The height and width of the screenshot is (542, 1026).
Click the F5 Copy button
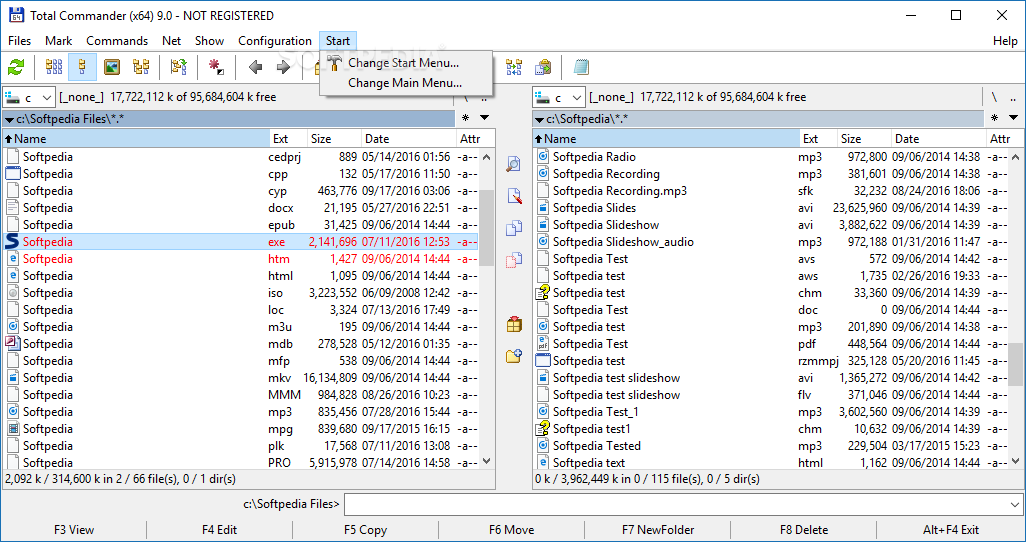point(365,530)
